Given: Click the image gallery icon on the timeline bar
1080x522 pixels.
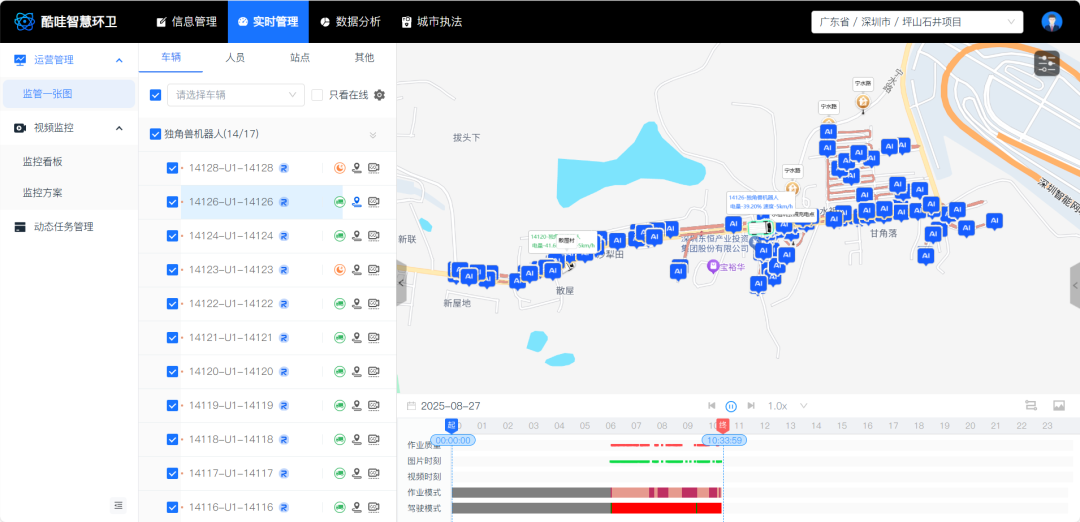Looking at the screenshot, I should (1059, 406).
